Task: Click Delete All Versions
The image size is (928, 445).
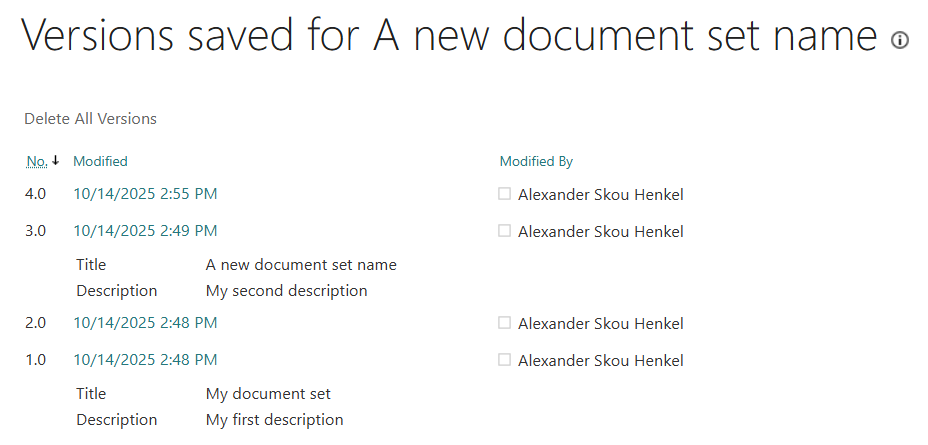Action: coord(90,119)
